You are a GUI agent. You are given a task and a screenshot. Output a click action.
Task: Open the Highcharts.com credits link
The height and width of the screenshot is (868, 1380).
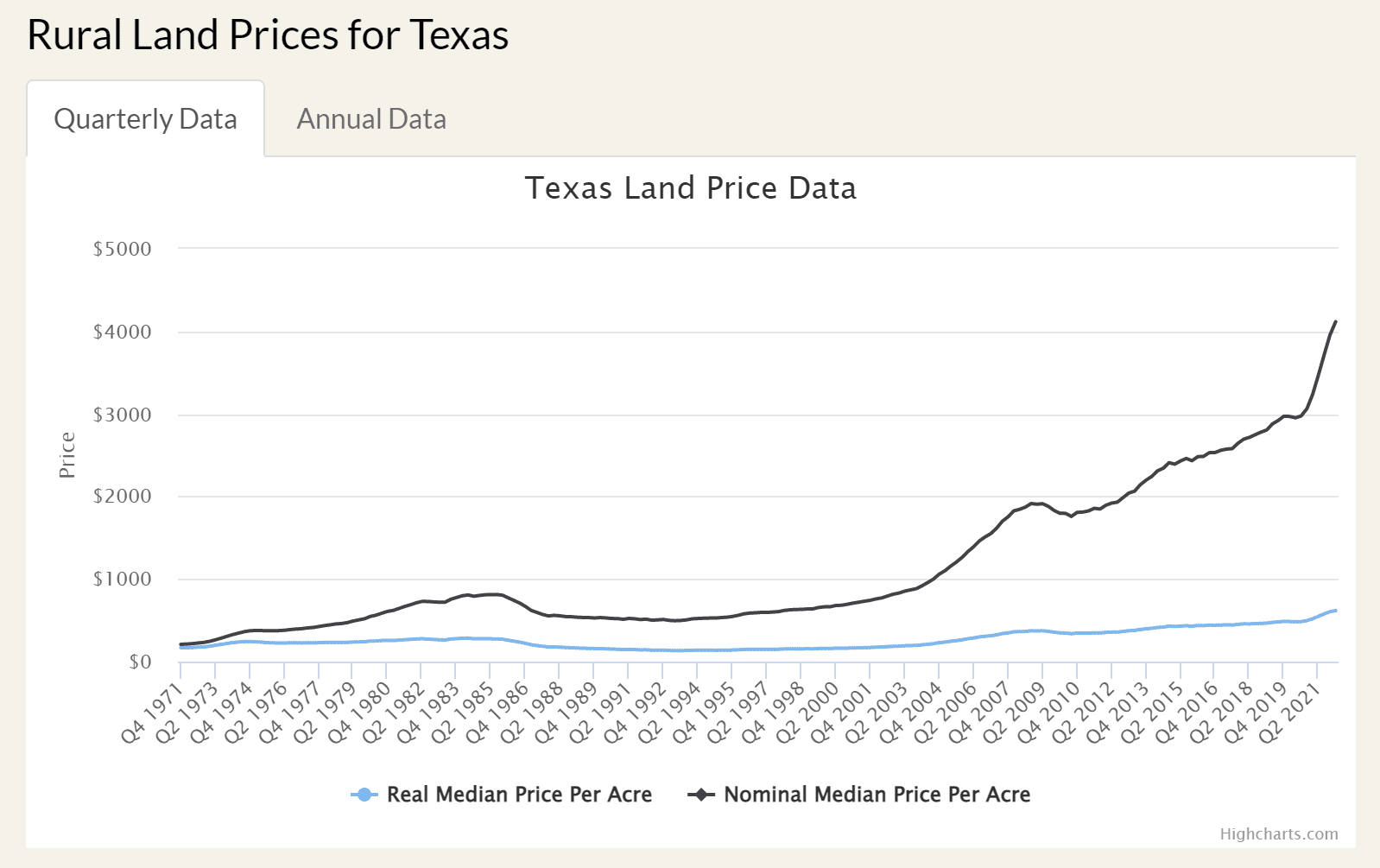pyautogui.click(x=1279, y=834)
